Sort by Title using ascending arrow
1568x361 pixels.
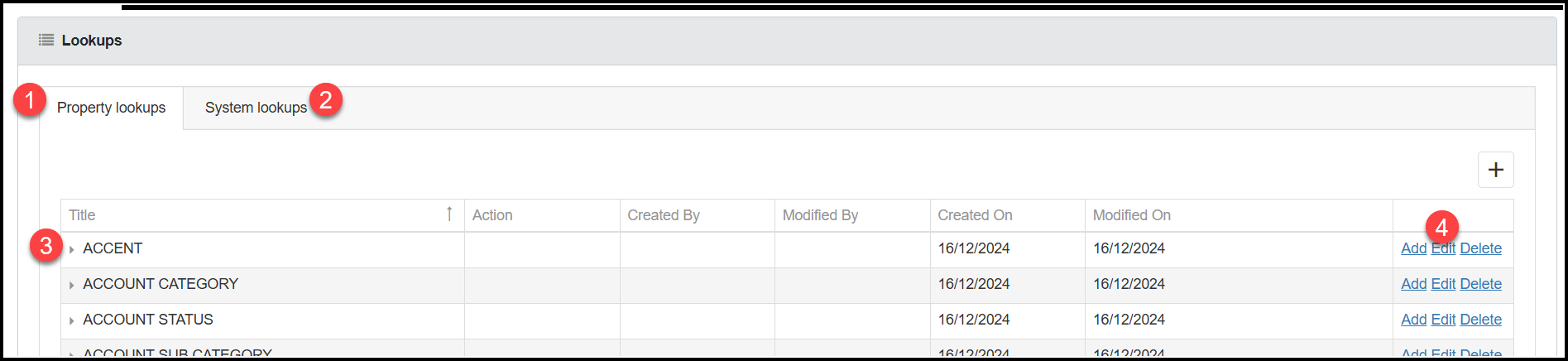pyautogui.click(x=449, y=214)
